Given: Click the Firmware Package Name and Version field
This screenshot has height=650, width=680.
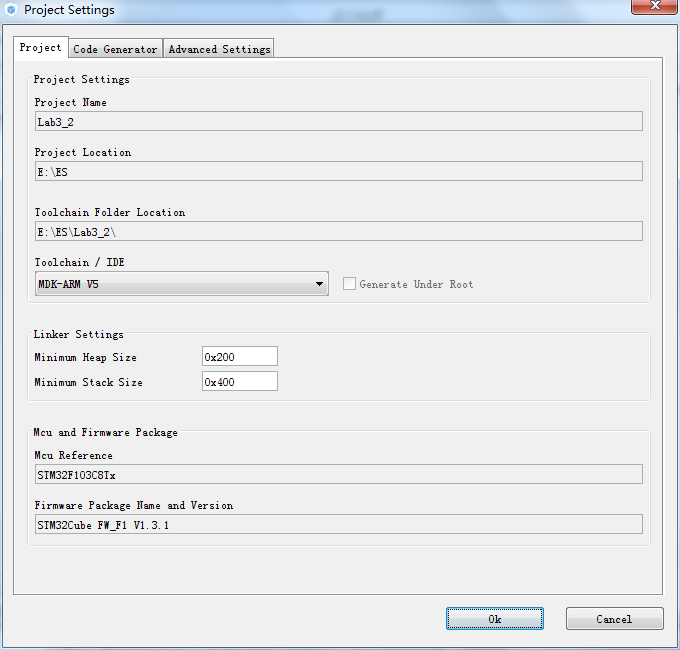Looking at the screenshot, I should tap(338, 524).
